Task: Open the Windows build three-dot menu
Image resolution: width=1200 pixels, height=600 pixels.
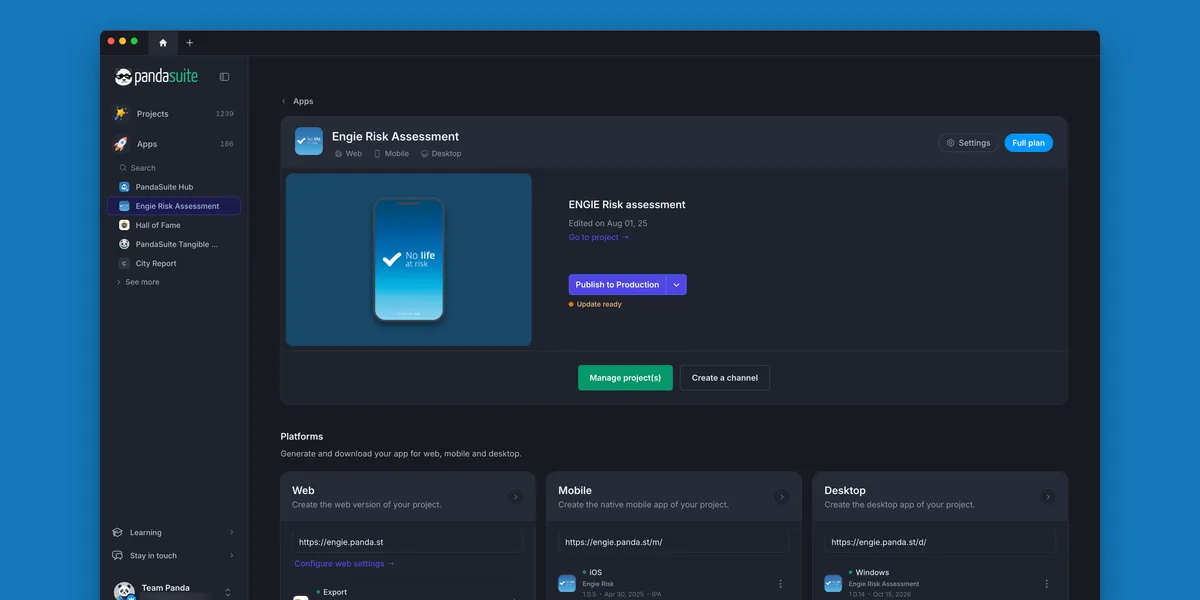Action: coord(1047,584)
